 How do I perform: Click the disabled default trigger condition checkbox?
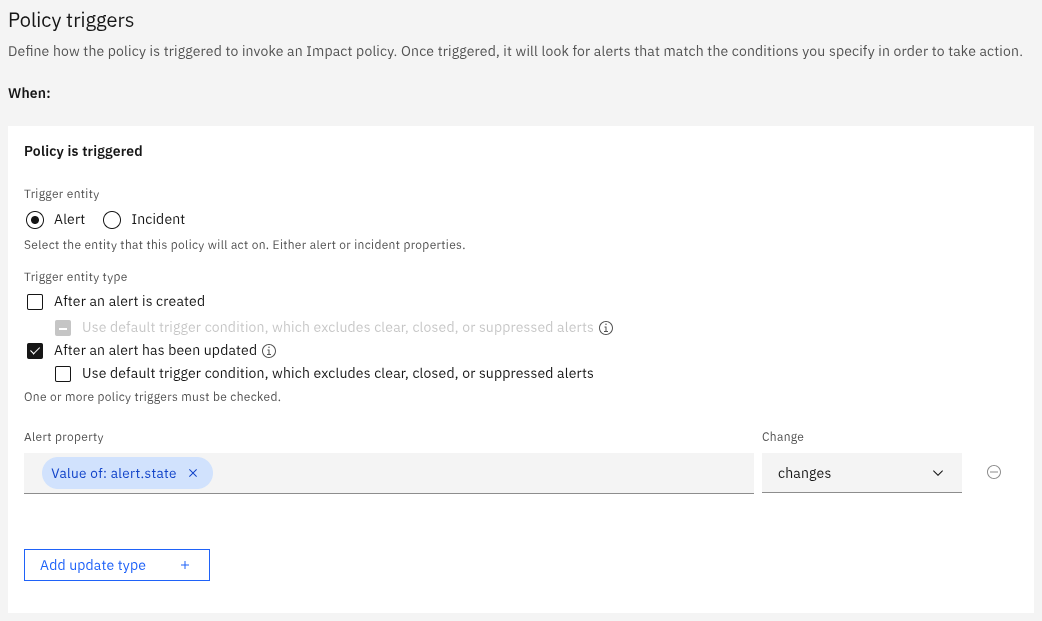63,328
